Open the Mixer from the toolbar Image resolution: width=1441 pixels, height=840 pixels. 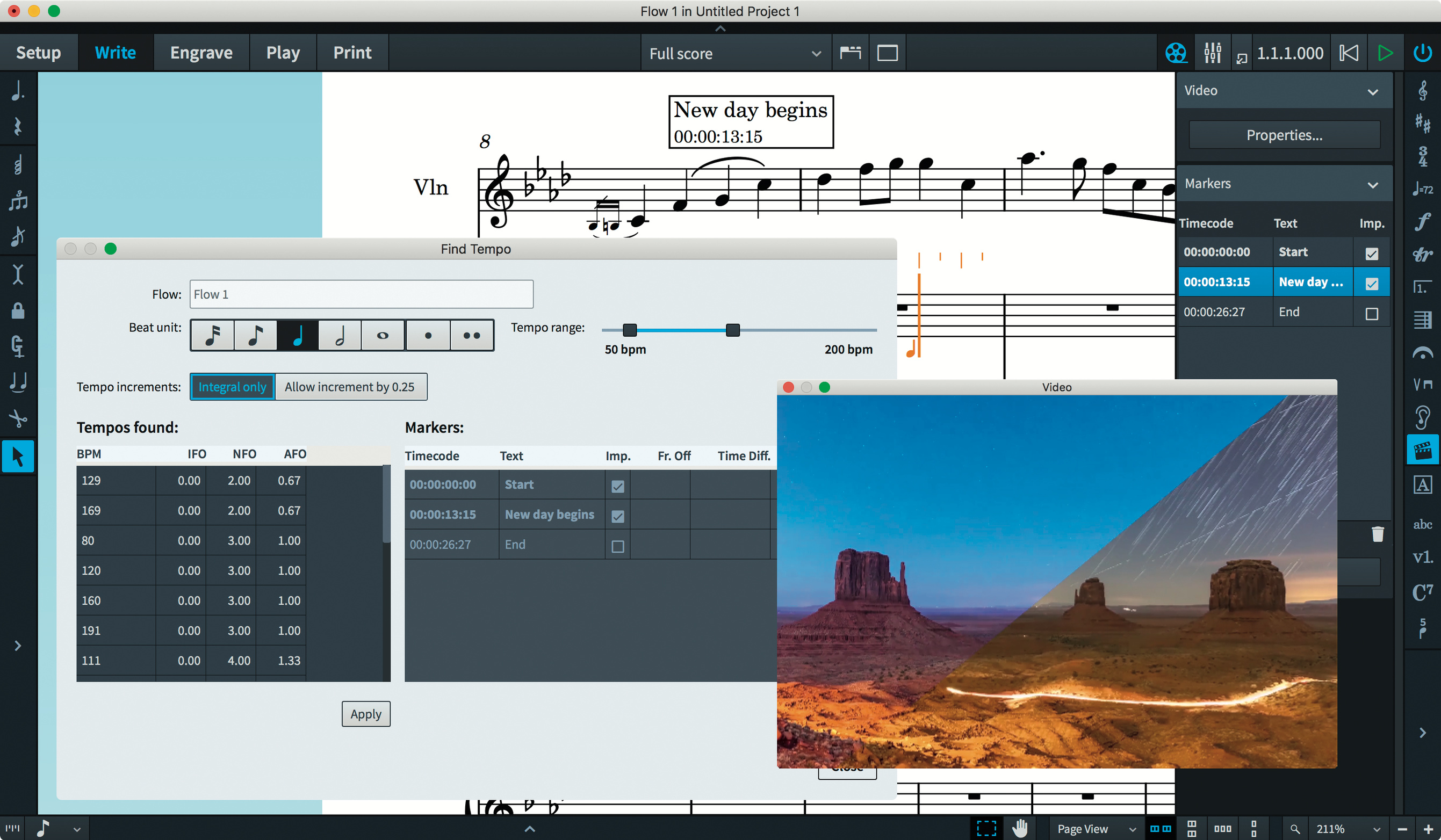point(1212,53)
